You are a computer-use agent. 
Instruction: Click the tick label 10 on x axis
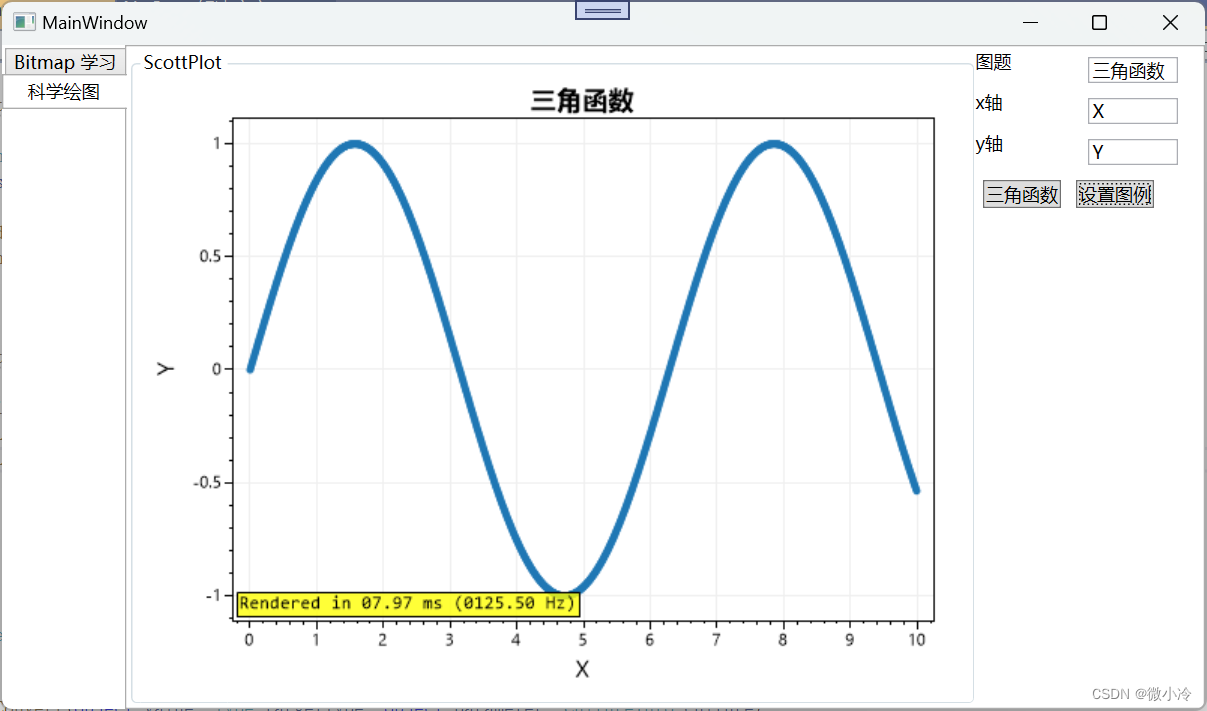pos(917,639)
